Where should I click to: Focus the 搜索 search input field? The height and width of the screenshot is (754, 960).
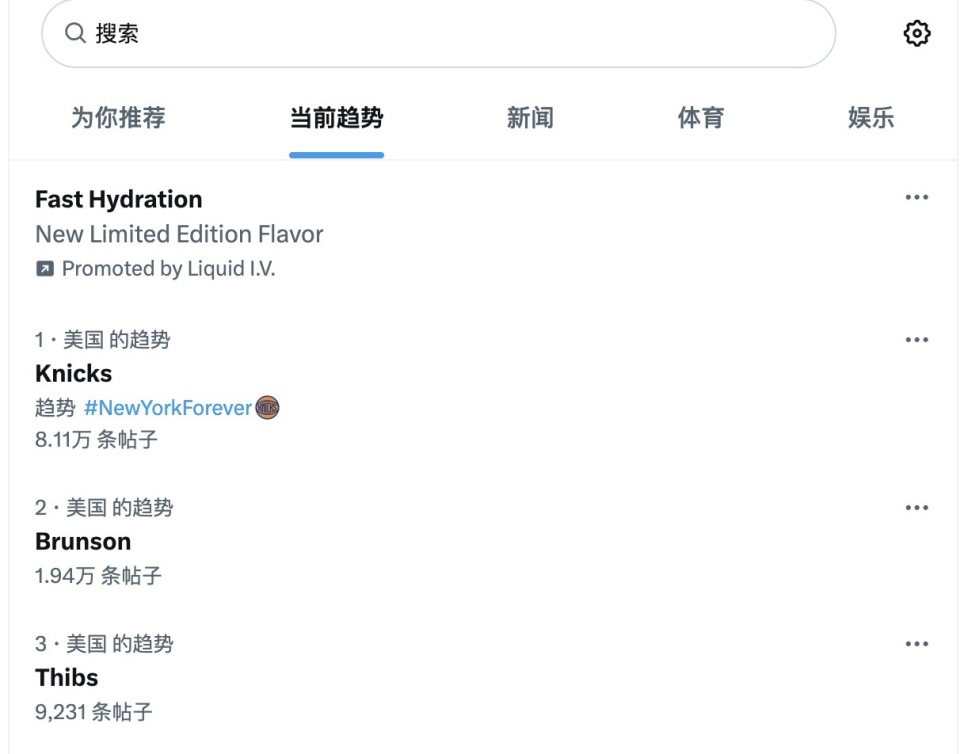(x=438, y=33)
